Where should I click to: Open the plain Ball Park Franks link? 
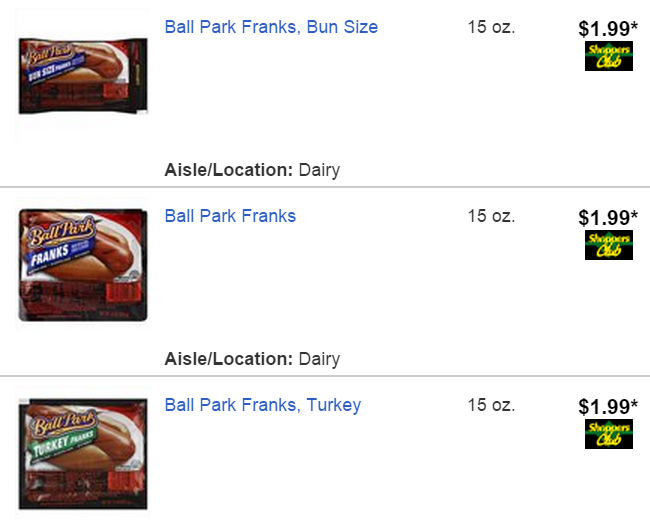230,216
